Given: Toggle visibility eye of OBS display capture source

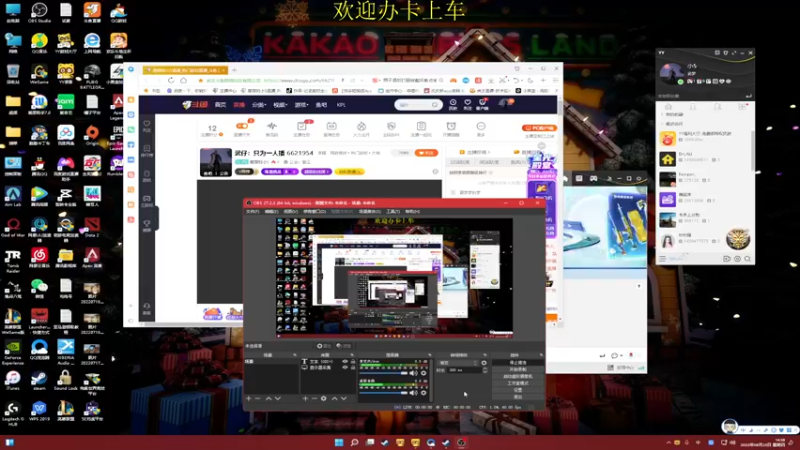Looking at the screenshot, I should (345, 367).
